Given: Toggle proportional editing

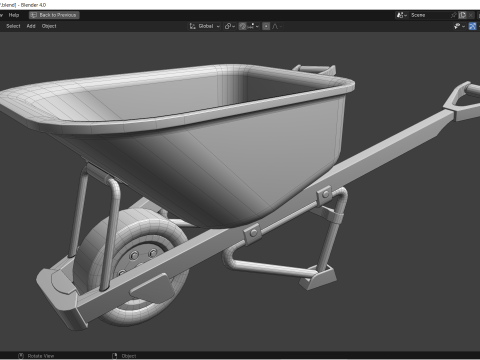Looking at the screenshot, I should click(x=266, y=26).
